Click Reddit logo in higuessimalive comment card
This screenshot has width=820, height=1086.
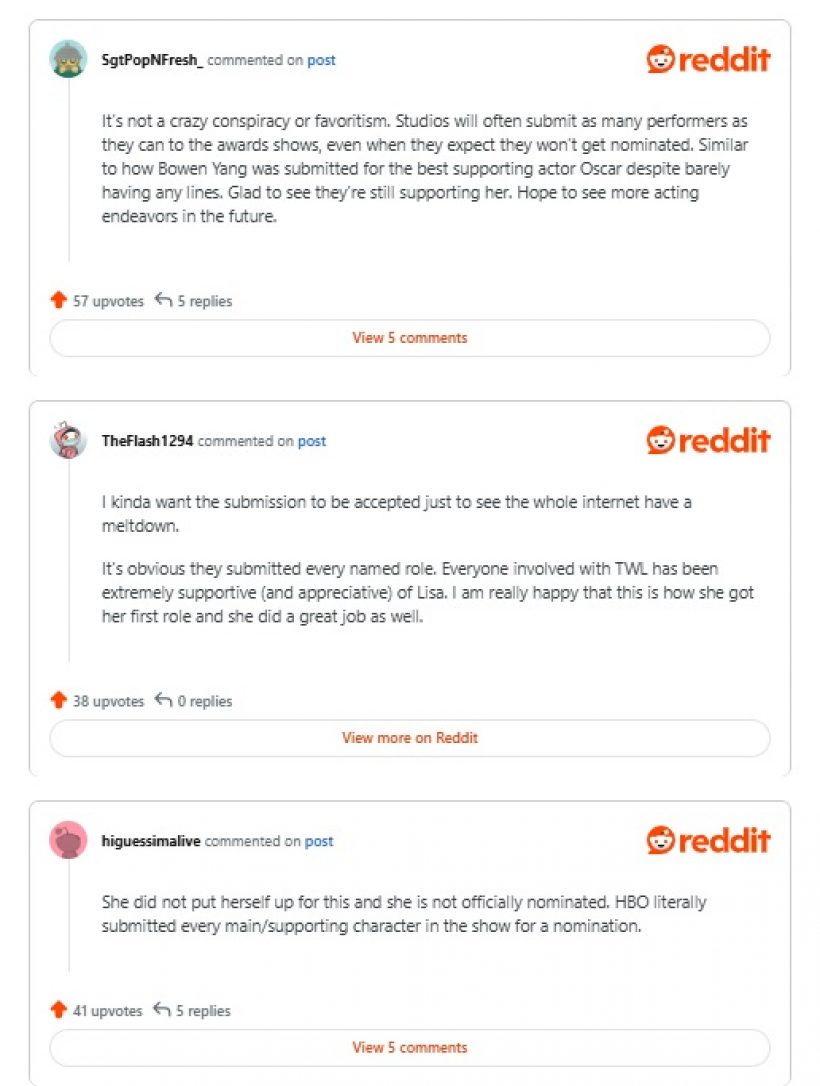(x=708, y=840)
